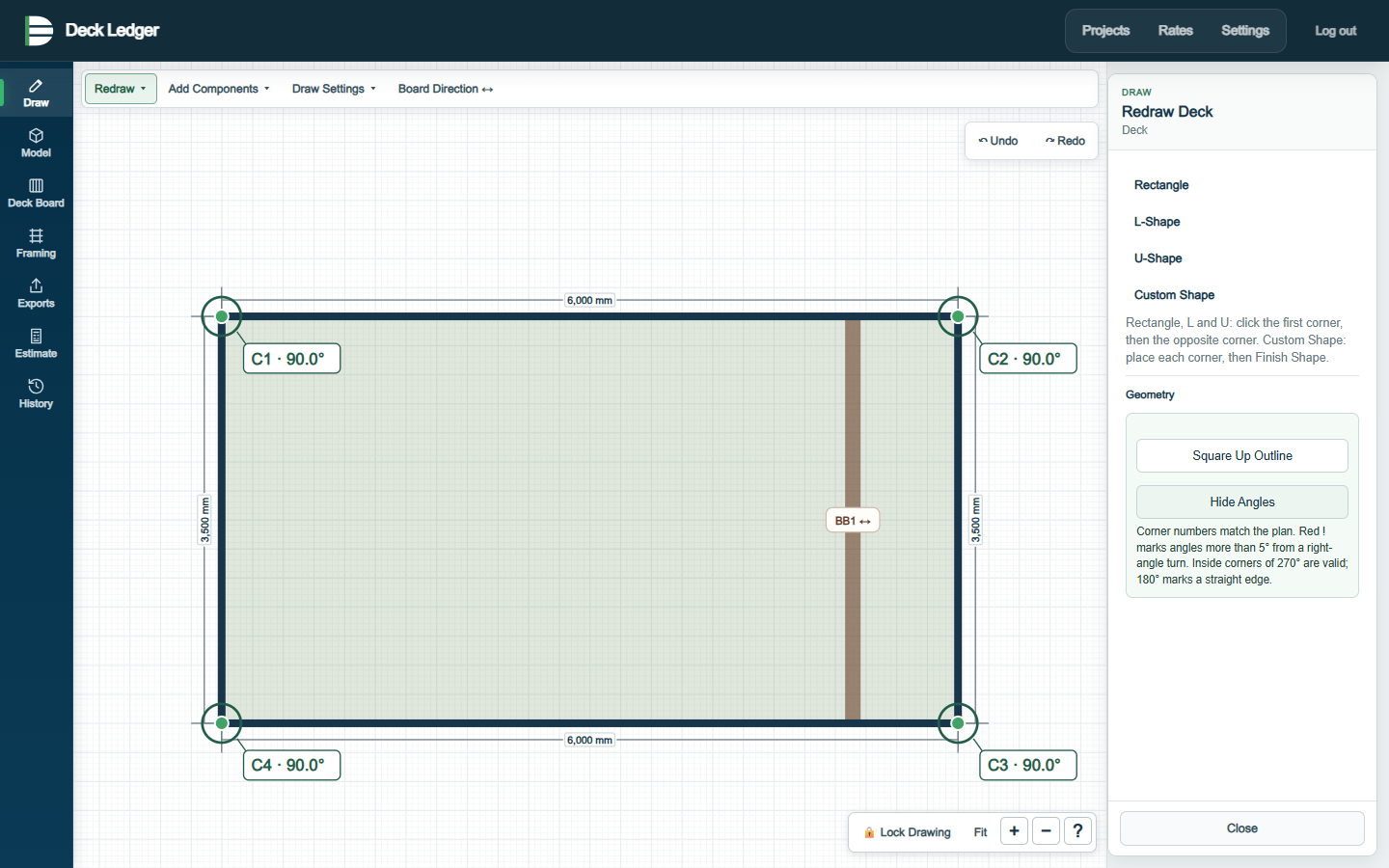Screen dimensions: 1389x868
Task: Open the Rates tab
Action: click(1175, 31)
